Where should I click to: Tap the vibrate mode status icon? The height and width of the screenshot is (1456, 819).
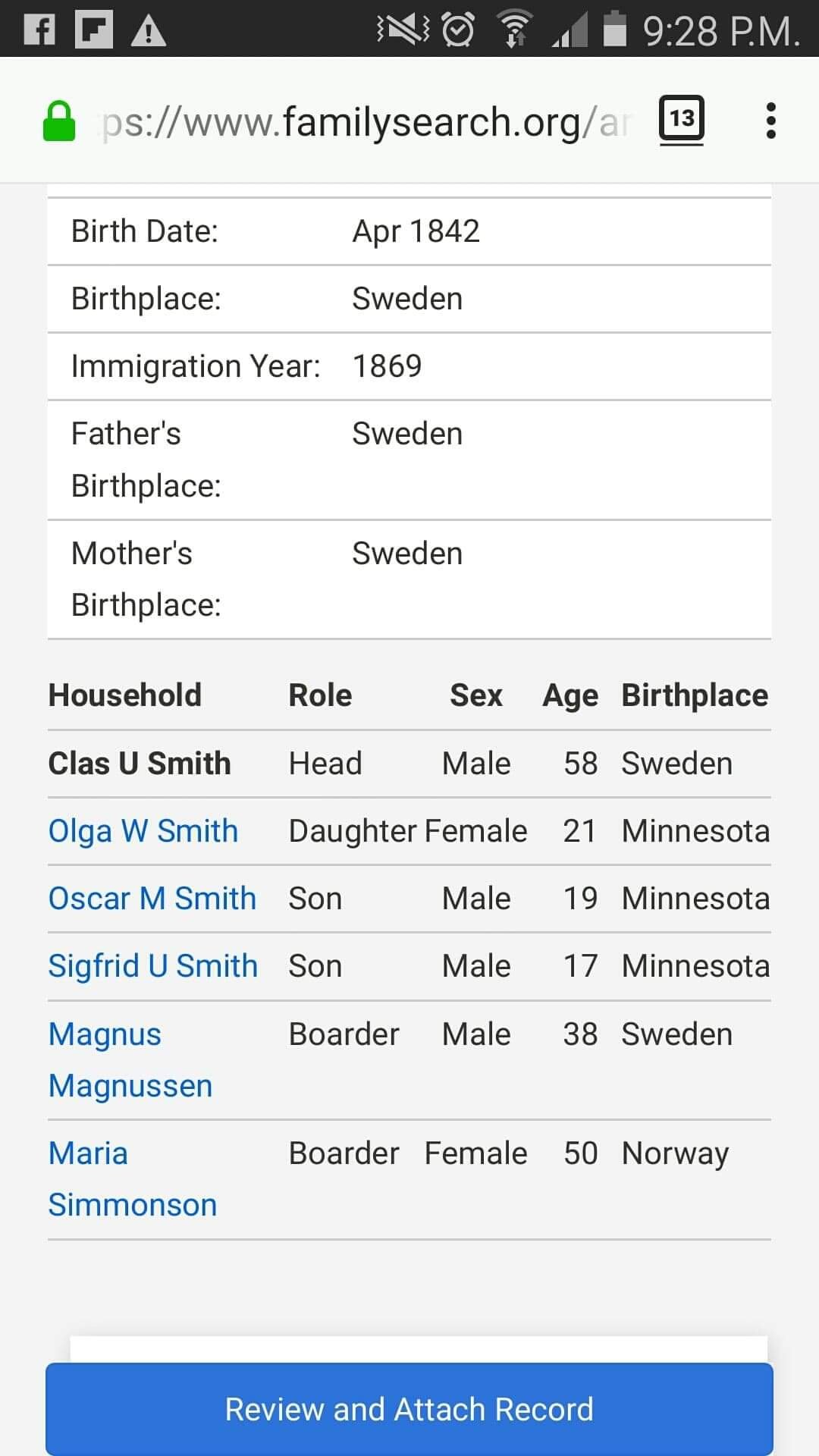click(403, 30)
